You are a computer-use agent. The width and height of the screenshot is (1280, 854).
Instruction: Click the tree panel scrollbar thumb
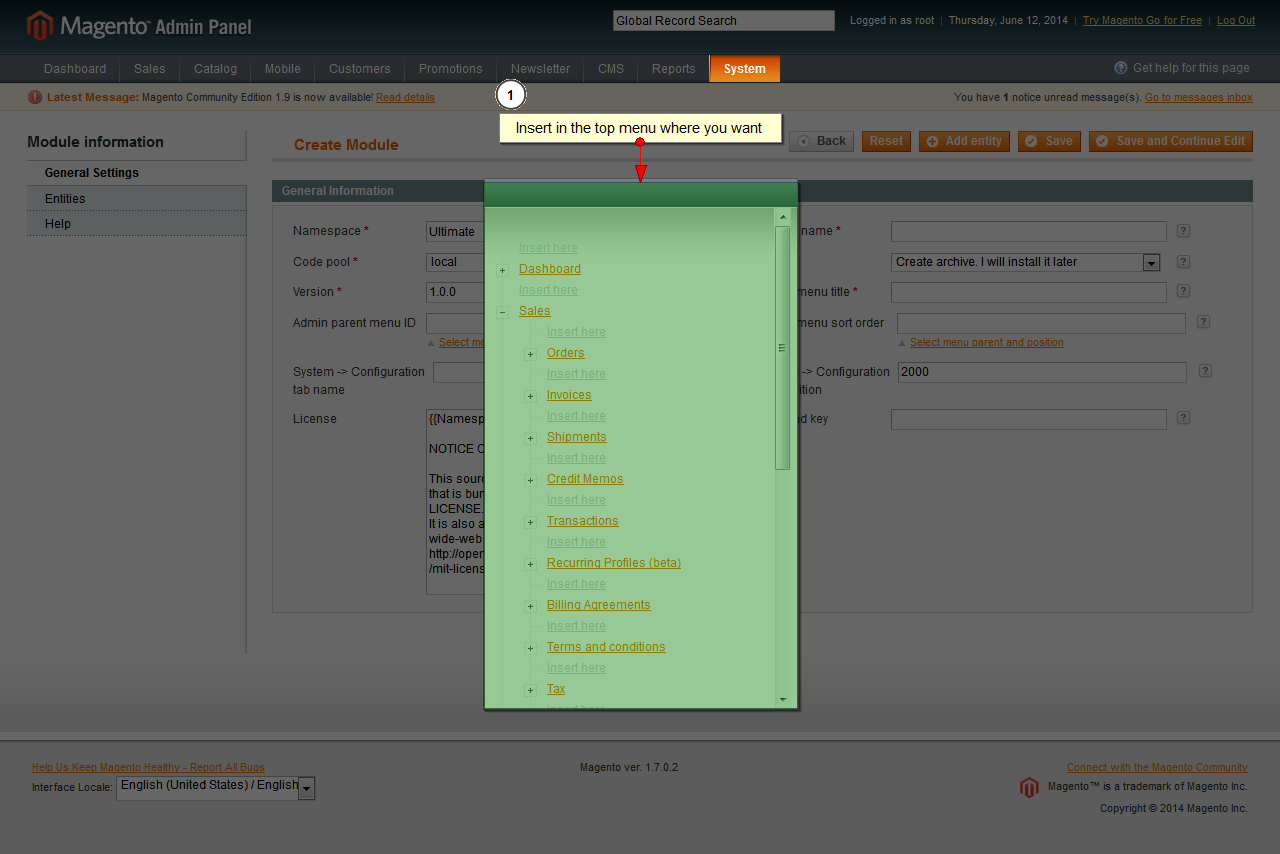click(783, 348)
